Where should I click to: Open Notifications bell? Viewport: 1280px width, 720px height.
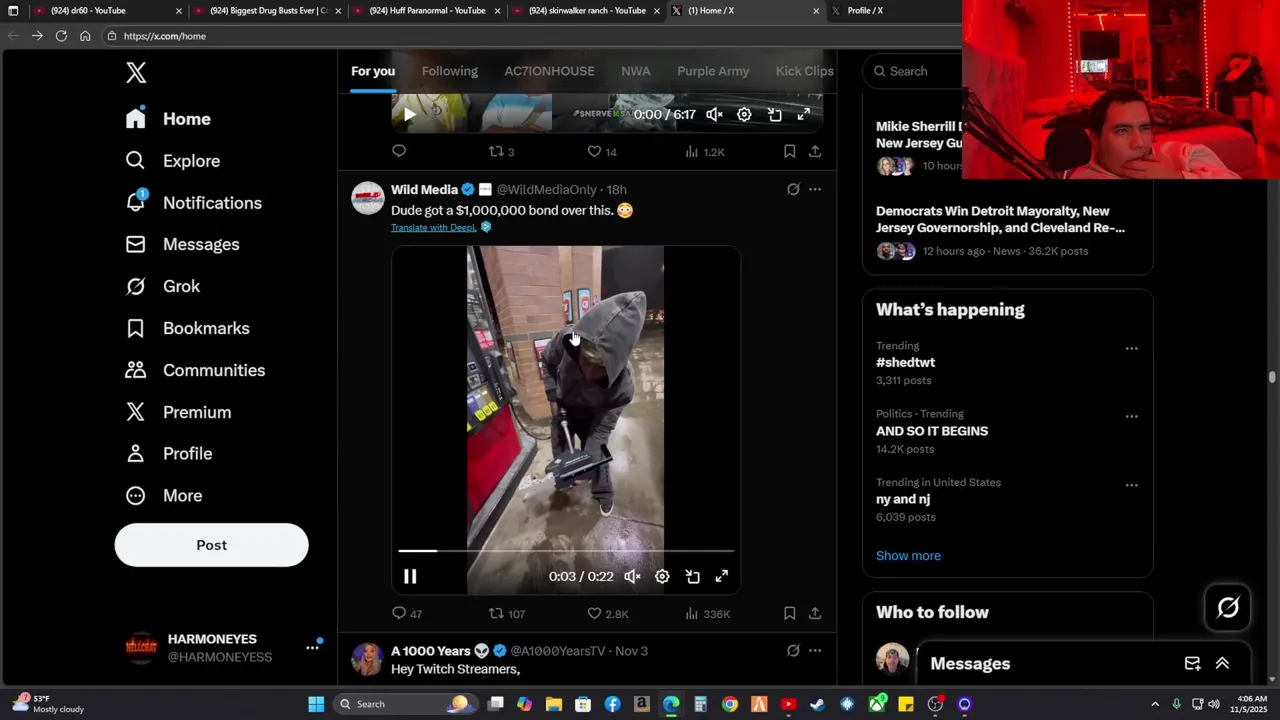click(193, 202)
